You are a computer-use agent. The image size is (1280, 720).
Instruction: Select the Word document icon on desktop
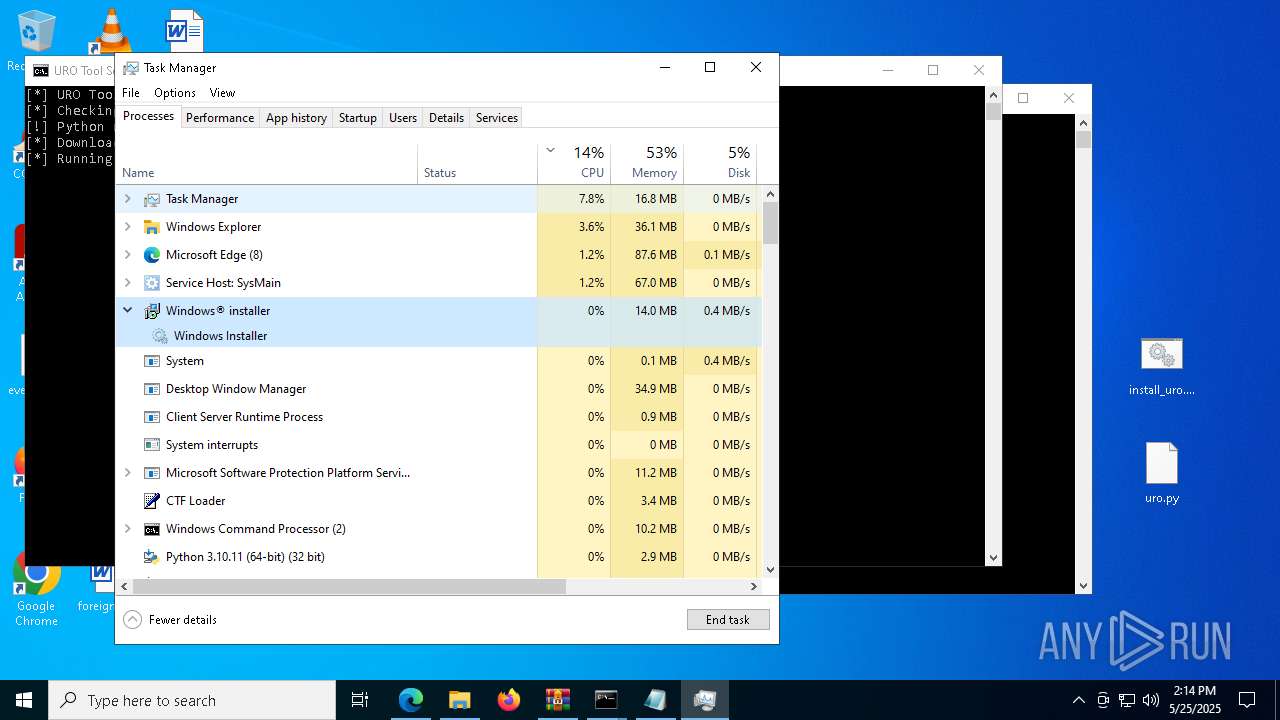185,30
